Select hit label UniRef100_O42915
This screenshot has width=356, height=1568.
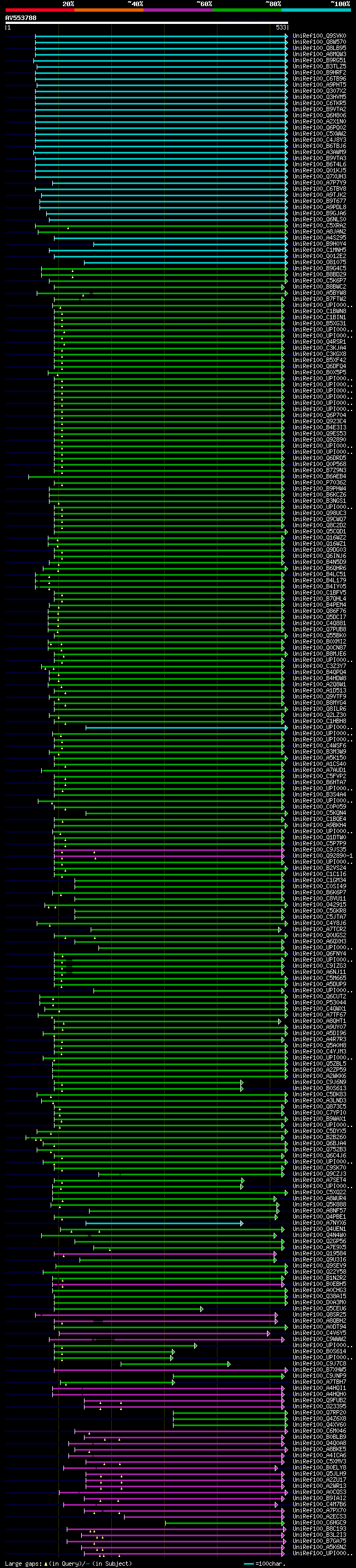(319, 905)
